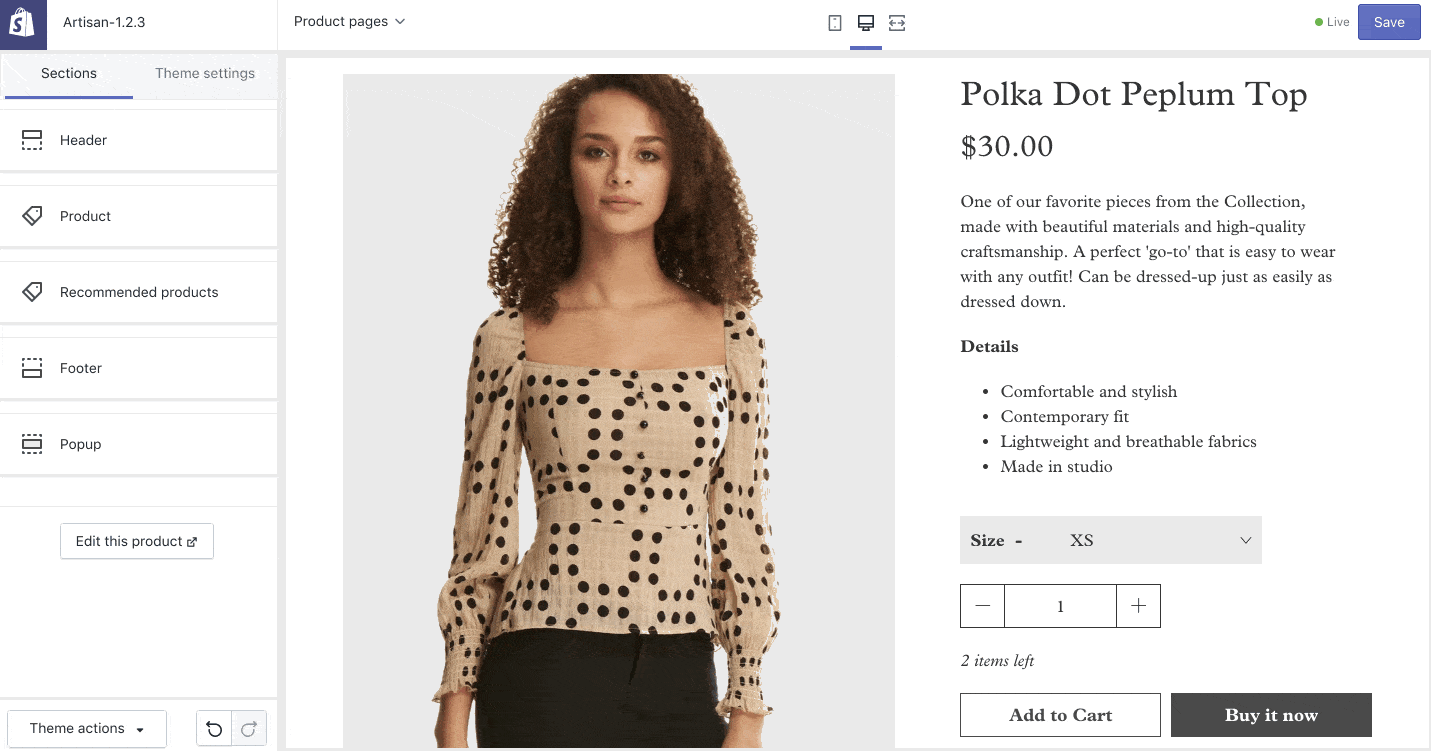The image size is (1431, 751).
Task: Expand the Size XS dropdown
Action: [1110, 540]
